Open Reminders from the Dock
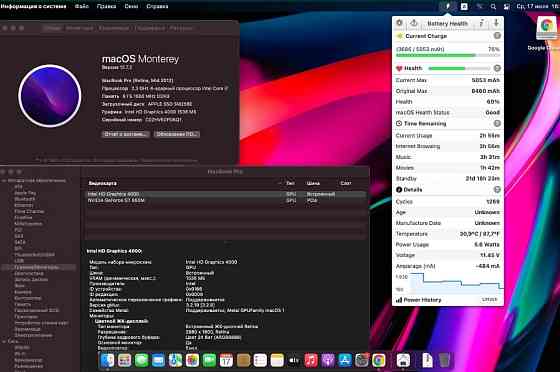 260,360
